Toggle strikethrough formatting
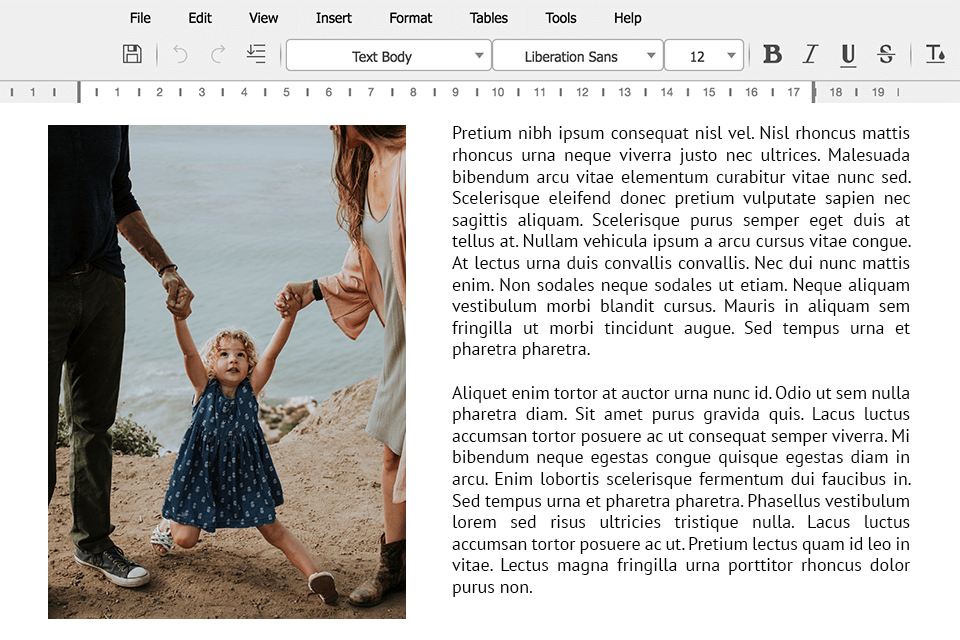Viewport: 960px width, 640px height. [x=885, y=55]
